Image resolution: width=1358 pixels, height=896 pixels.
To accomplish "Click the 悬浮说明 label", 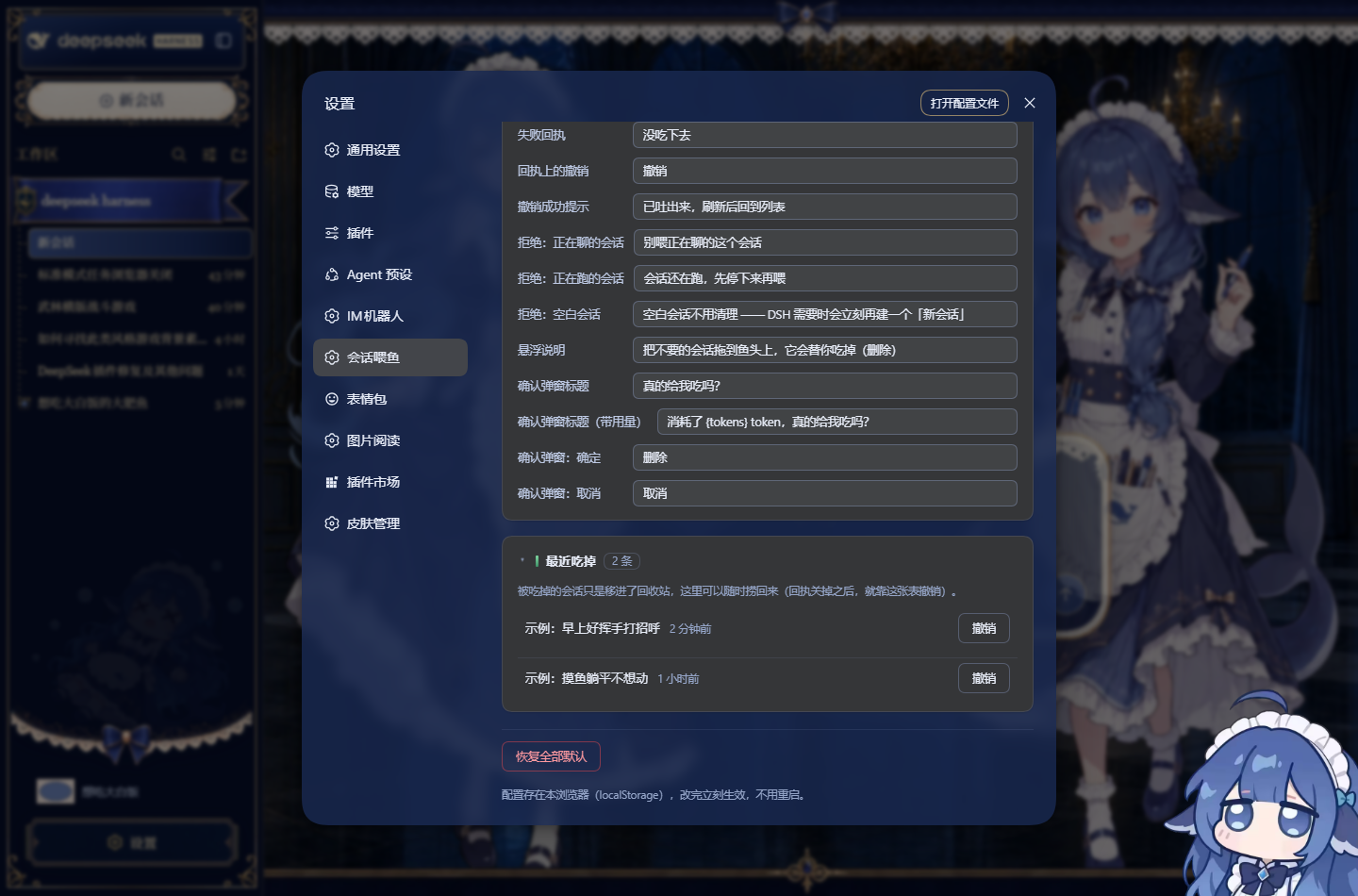I will 541,350.
